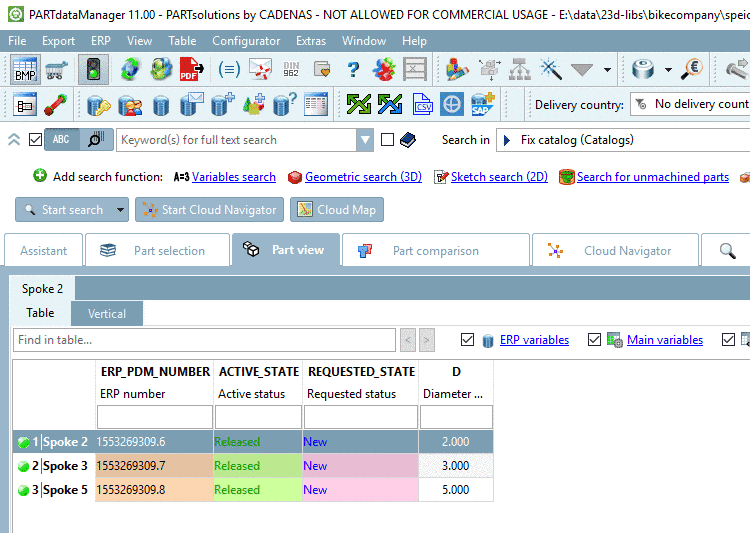Viewport: 750px width, 533px height.
Task: Click the Start Cloud Navigator button
Action: [210, 210]
